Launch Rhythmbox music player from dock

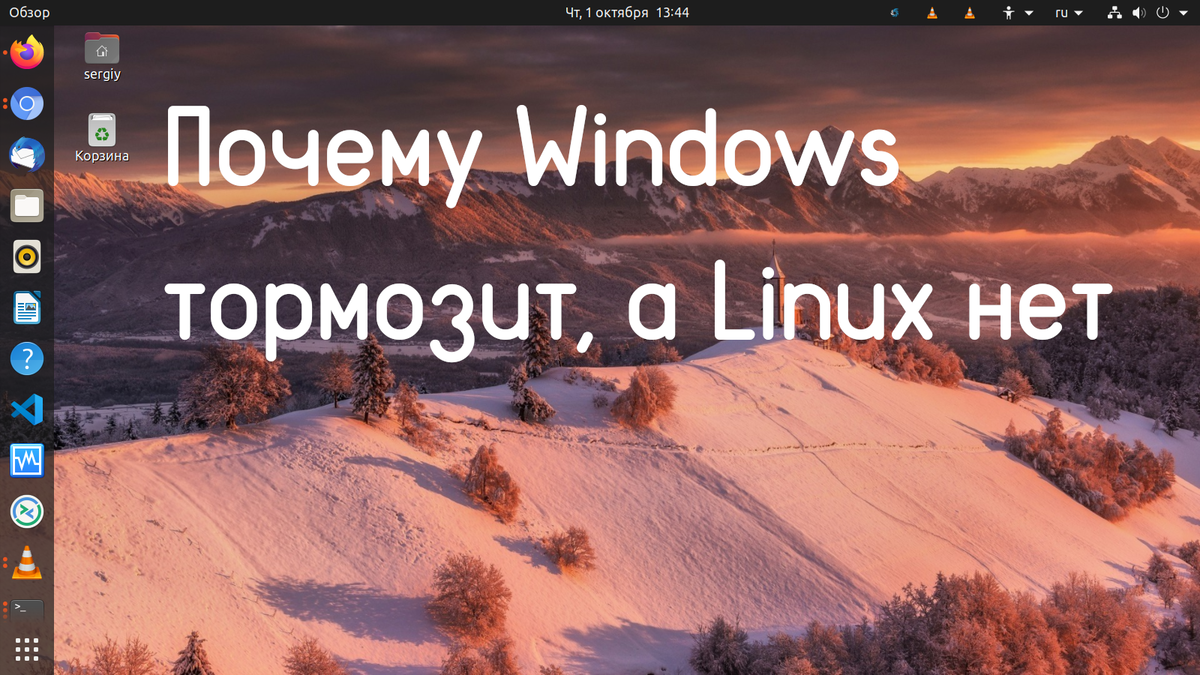[x=27, y=257]
